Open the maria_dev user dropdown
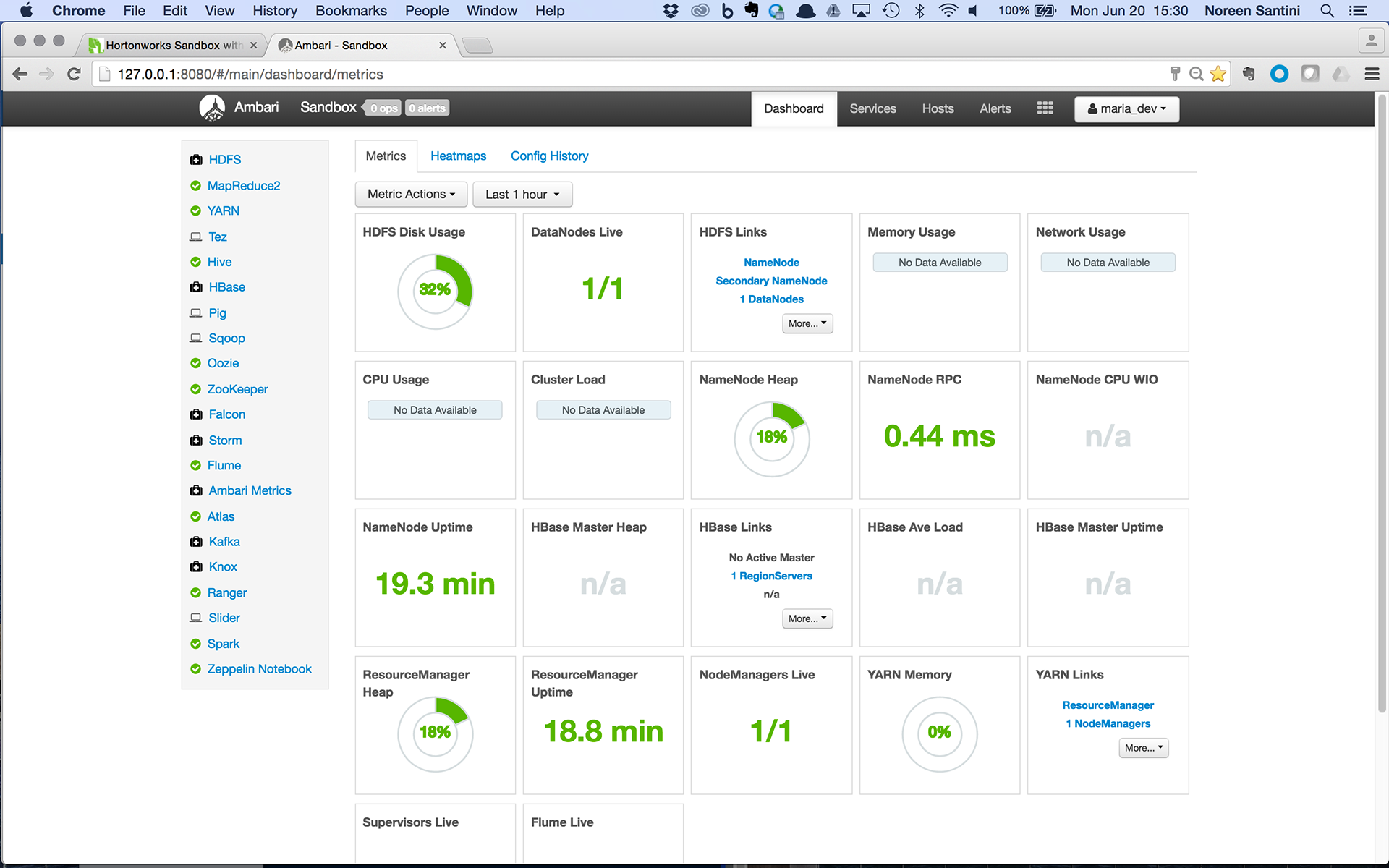The height and width of the screenshot is (868, 1389). click(1126, 109)
